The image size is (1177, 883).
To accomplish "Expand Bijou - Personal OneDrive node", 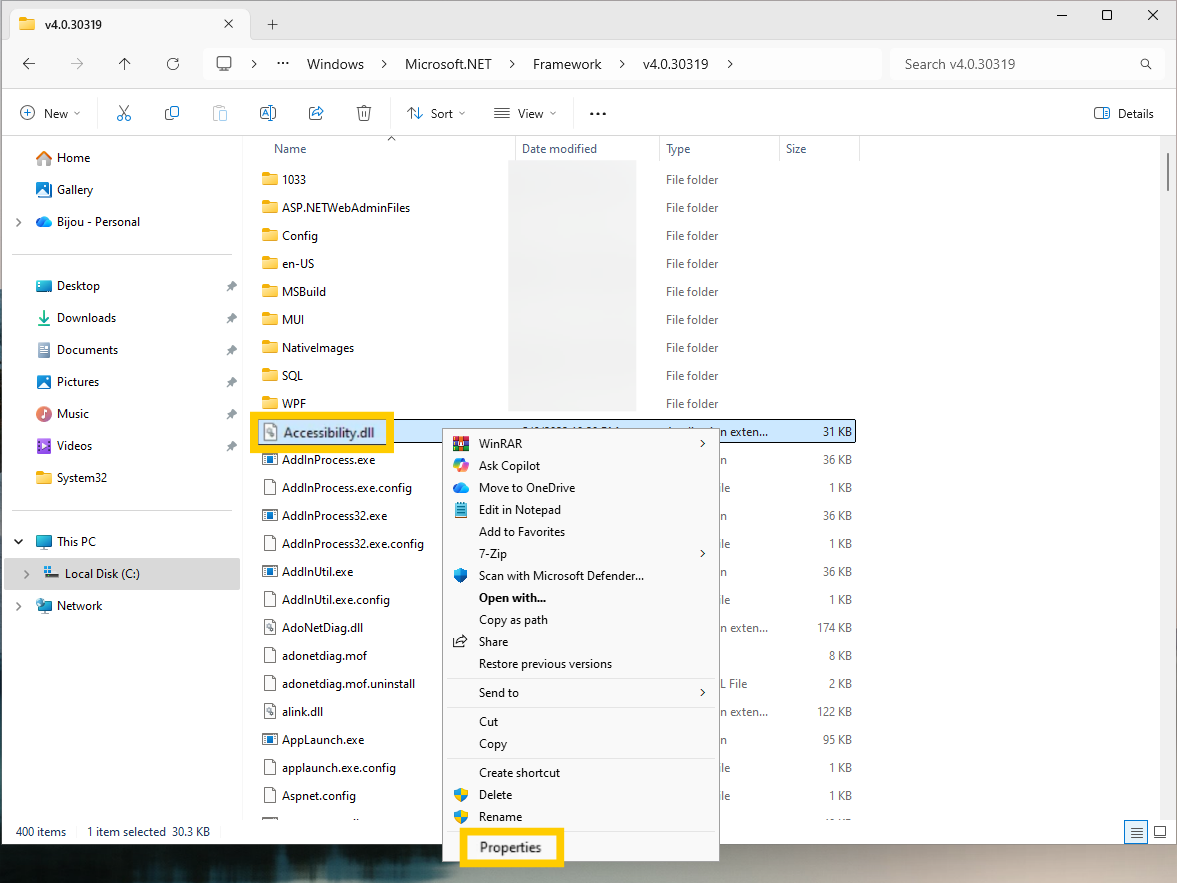I will tap(19, 222).
